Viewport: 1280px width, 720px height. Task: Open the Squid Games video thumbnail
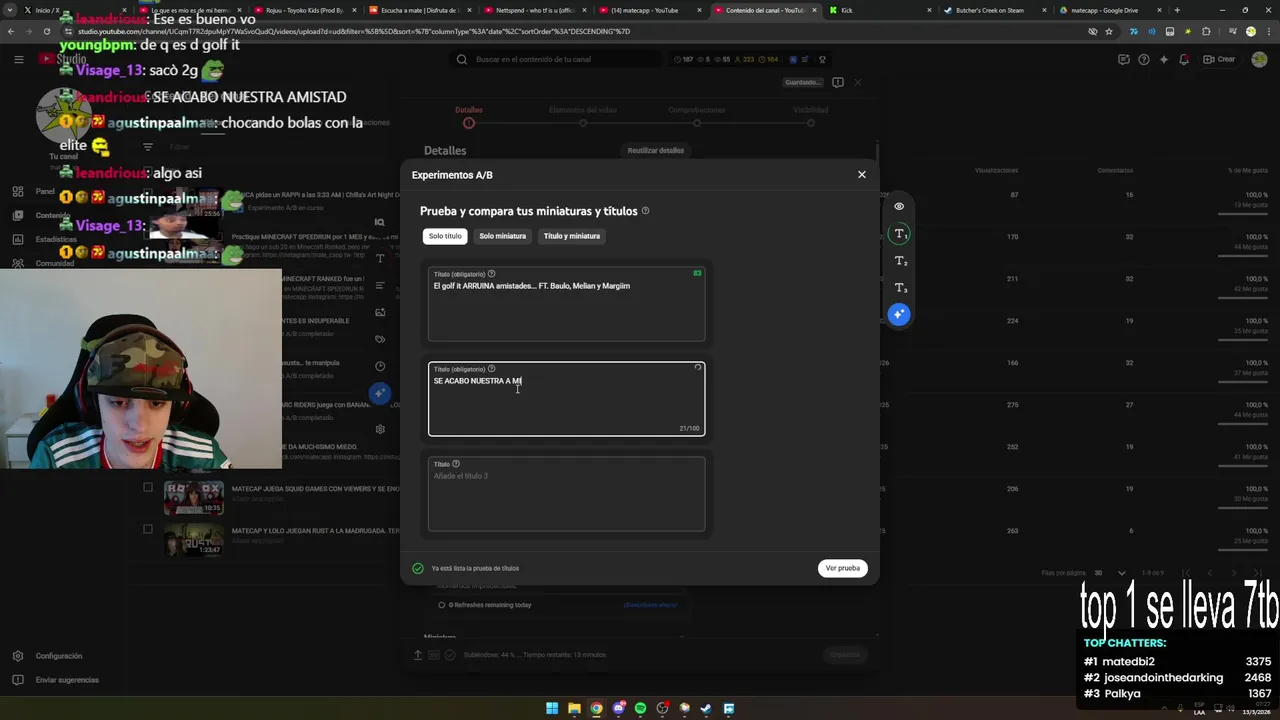pyautogui.click(x=193, y=497)
